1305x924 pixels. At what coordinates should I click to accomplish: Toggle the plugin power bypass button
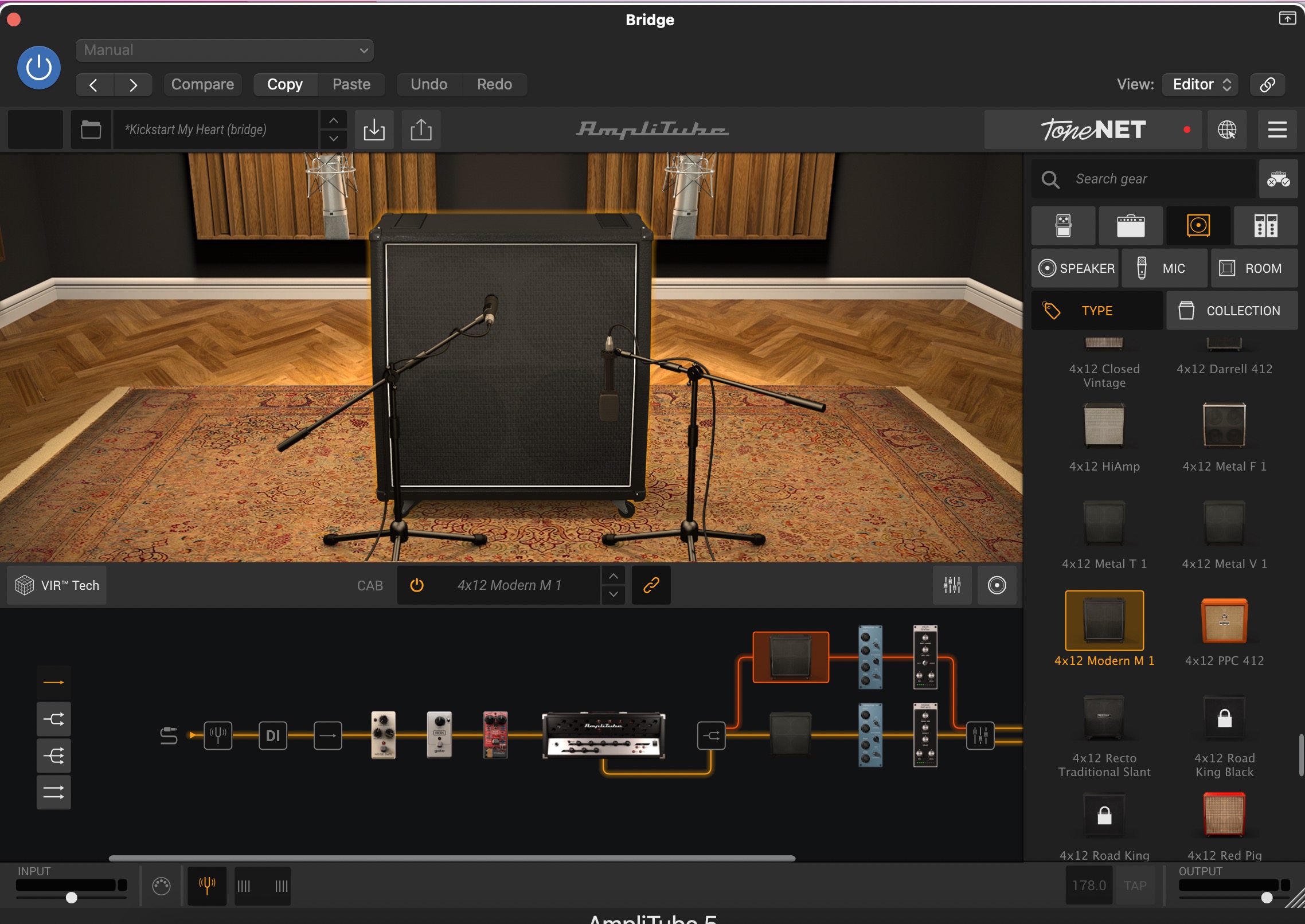(39, 68)
